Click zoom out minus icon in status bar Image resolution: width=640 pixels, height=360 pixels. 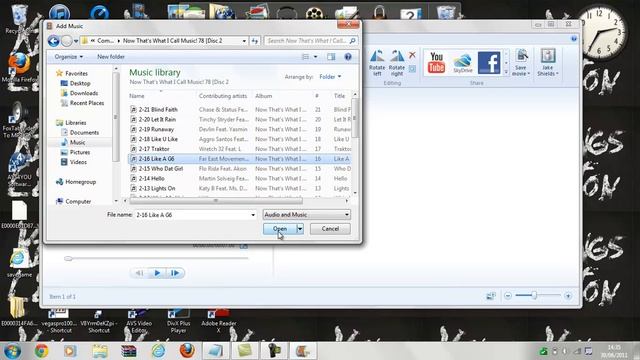508,296
